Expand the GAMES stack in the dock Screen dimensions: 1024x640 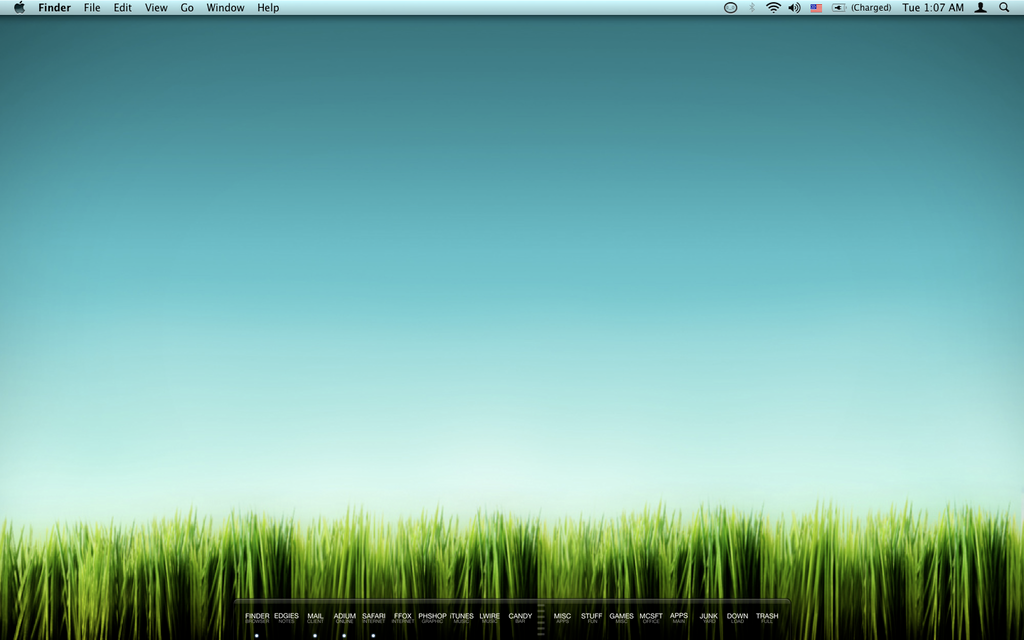(621, 618)
